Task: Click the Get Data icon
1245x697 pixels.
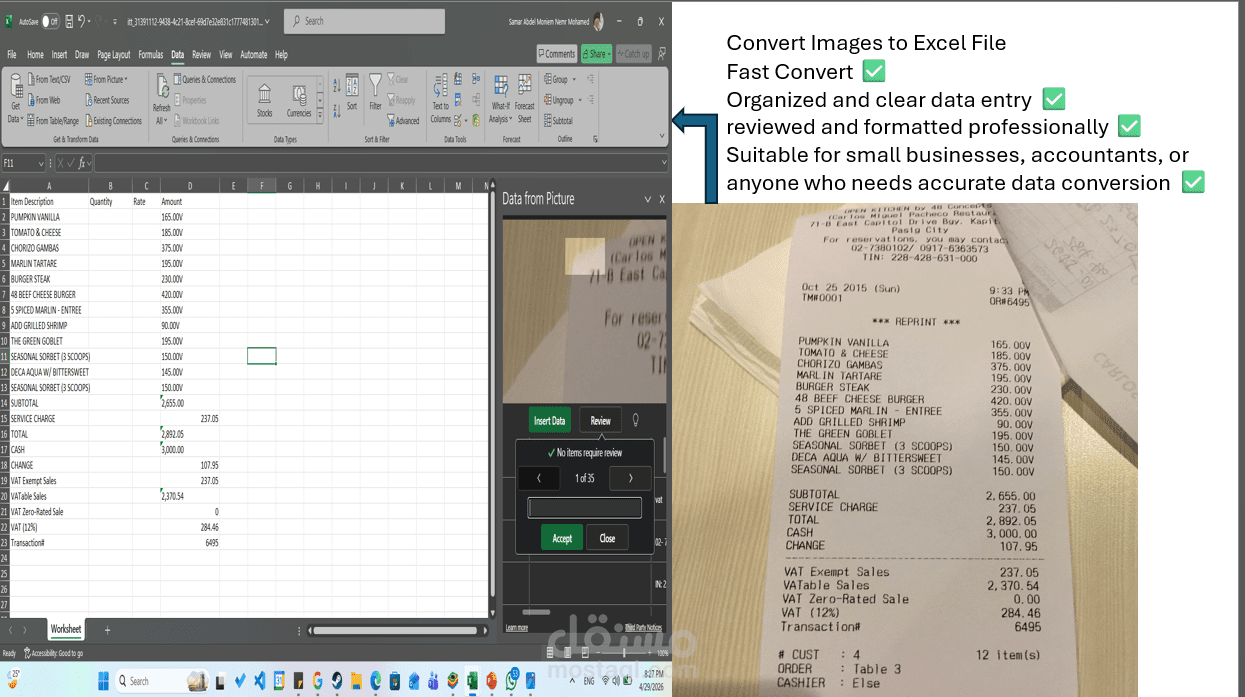Action: (15, 98)
